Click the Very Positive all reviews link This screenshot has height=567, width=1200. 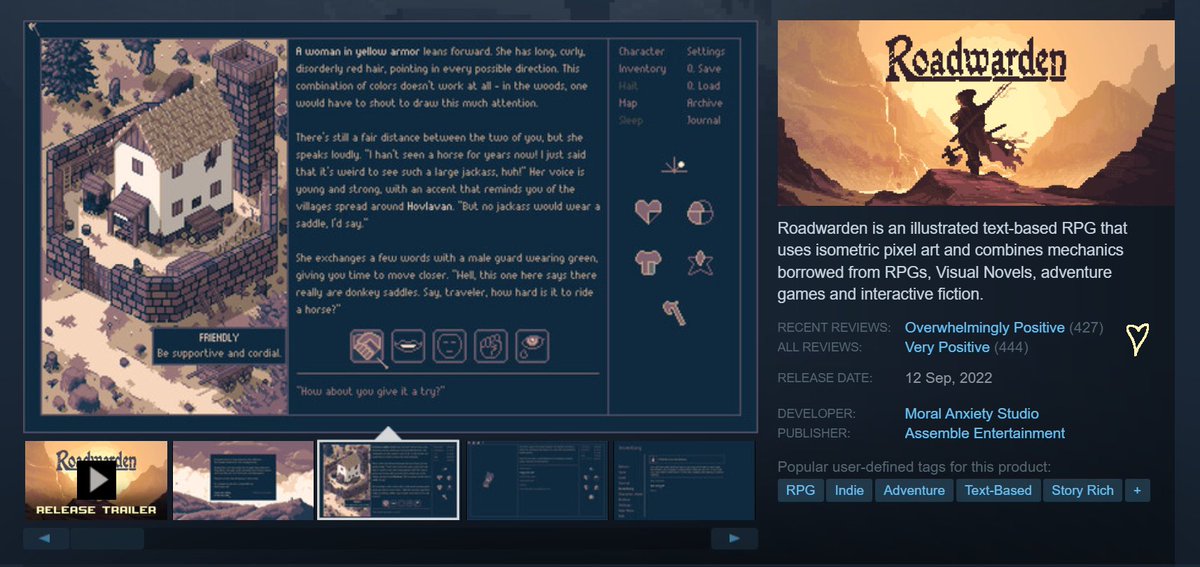coord(947,347)
